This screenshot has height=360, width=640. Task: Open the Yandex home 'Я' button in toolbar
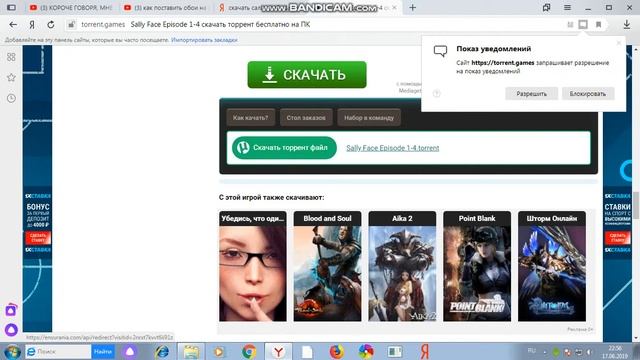[x=32, y=24]
